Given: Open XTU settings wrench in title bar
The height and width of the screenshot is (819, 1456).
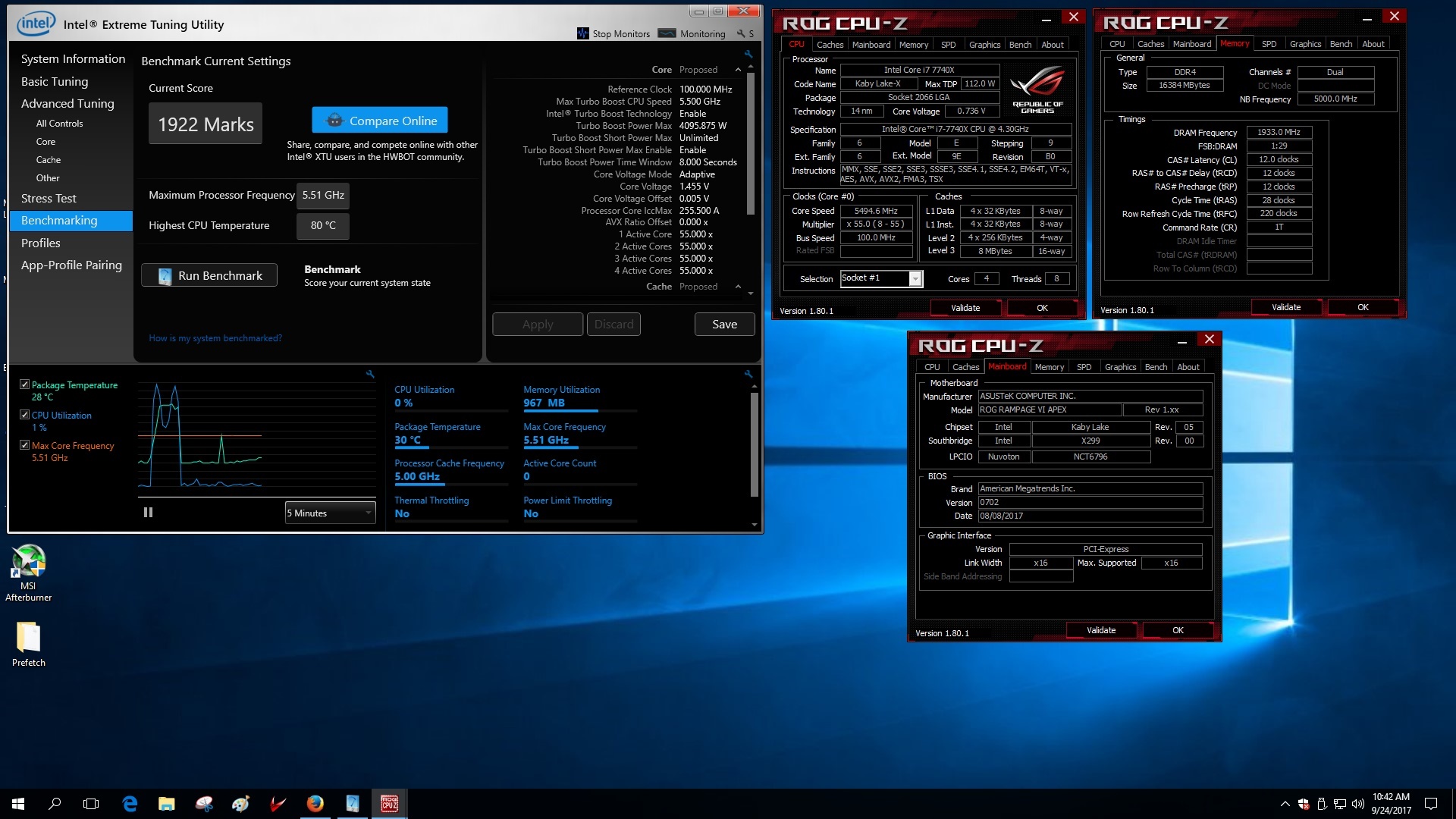Looking at the screenshot, I should coord(741,33).
